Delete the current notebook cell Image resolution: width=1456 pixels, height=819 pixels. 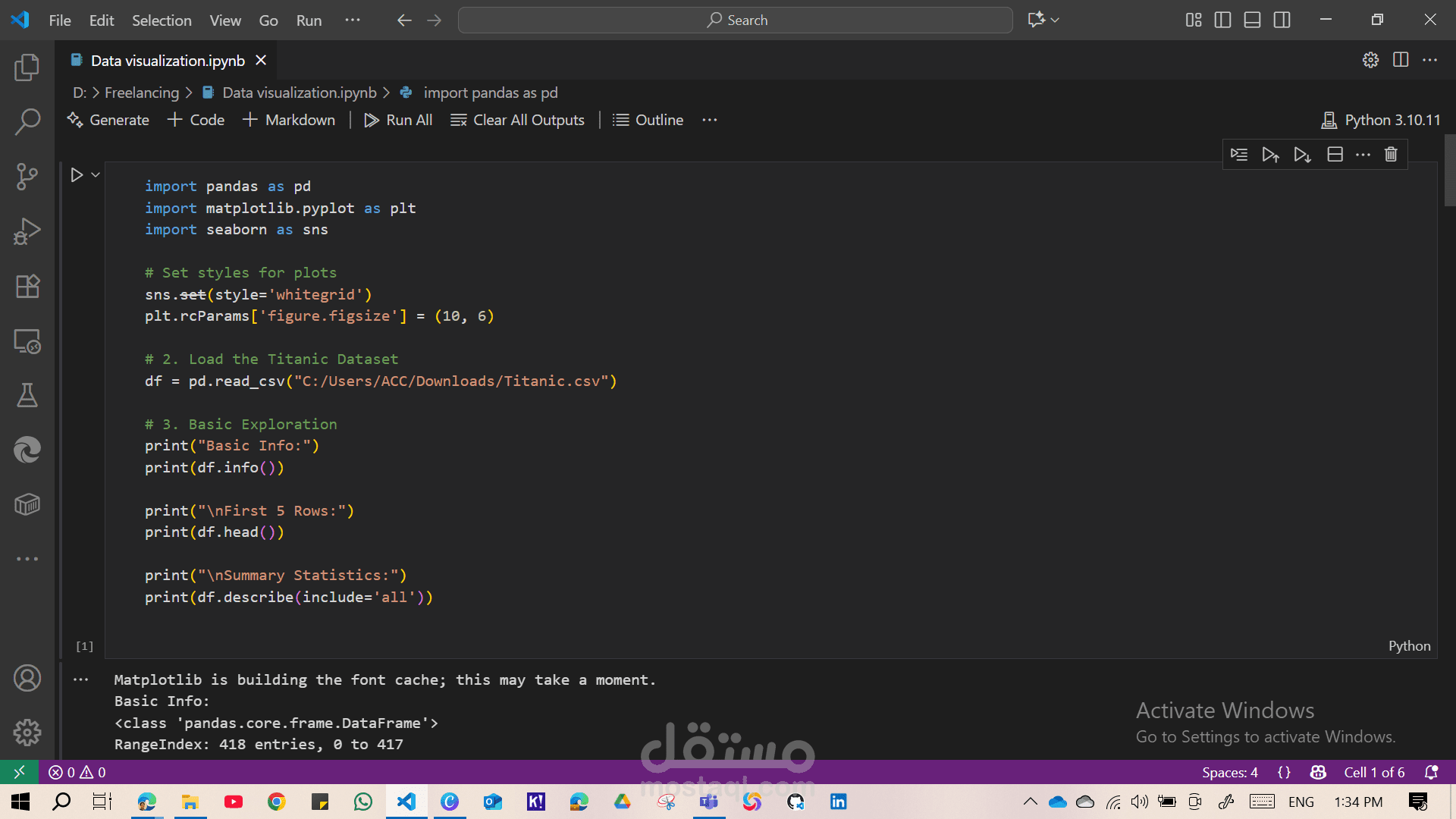[x=1391, y=155]
